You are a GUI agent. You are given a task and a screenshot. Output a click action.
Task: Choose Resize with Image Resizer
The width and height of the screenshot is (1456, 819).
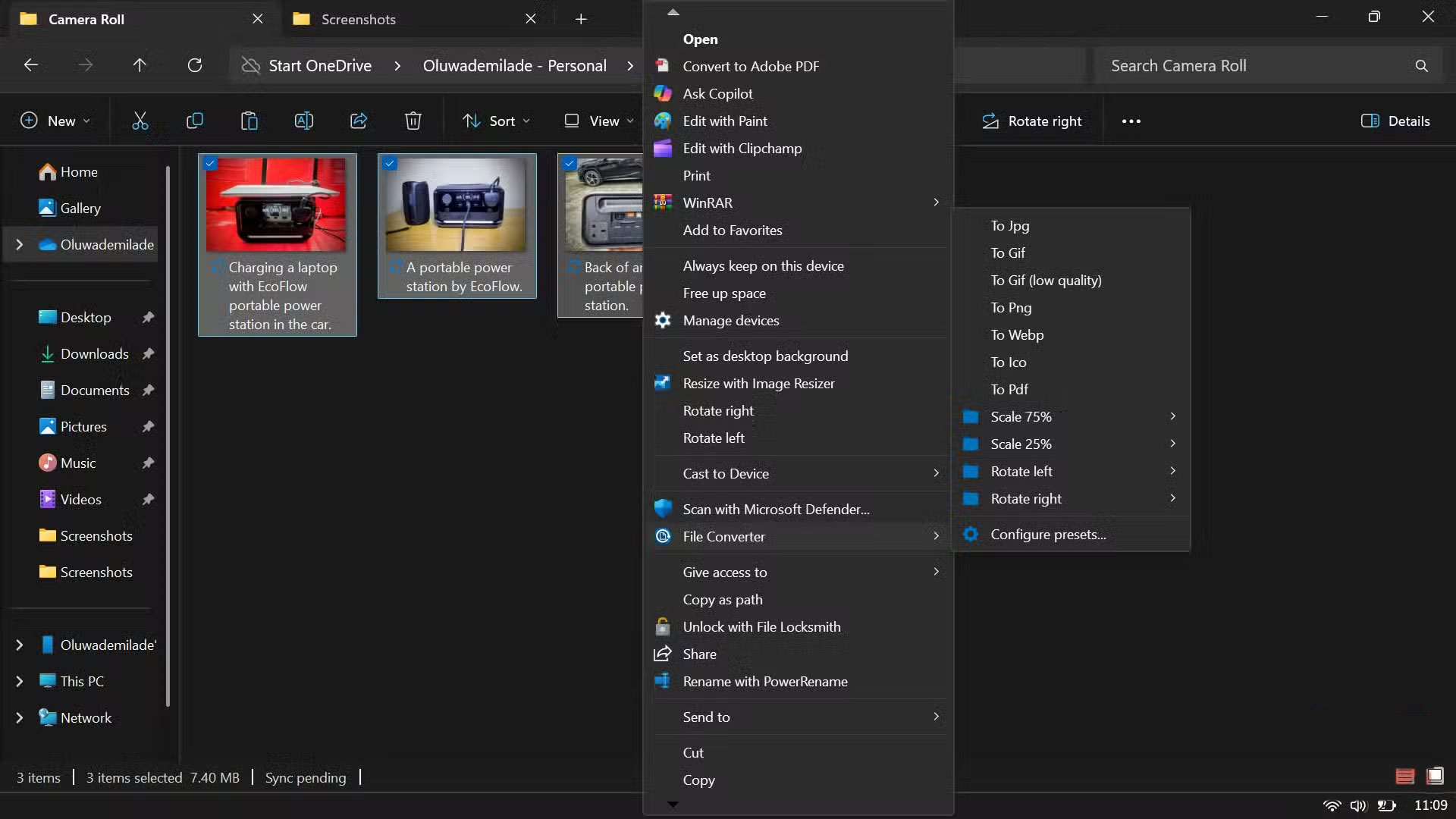click(x=758, y=384)
